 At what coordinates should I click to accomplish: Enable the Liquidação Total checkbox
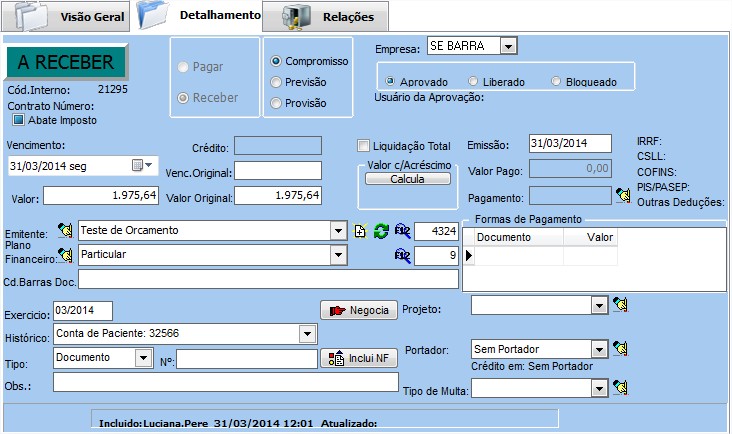(x=364, y=145)
